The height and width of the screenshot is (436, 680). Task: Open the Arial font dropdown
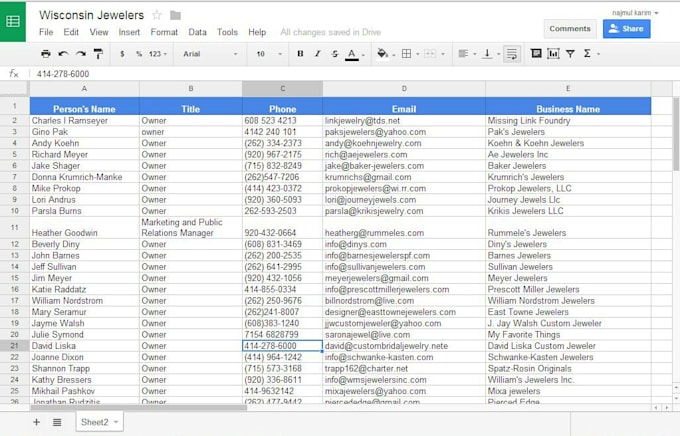pyautogui.click(x=210, y=54)
